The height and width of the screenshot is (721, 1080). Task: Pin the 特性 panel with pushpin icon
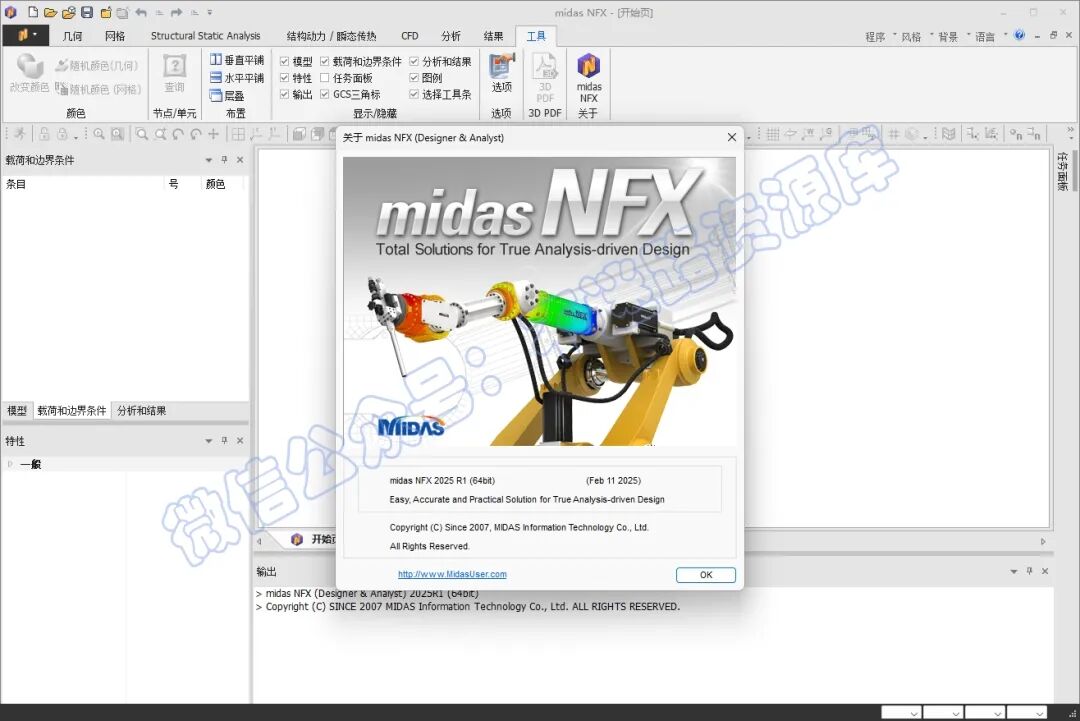[x=224, y=440]
